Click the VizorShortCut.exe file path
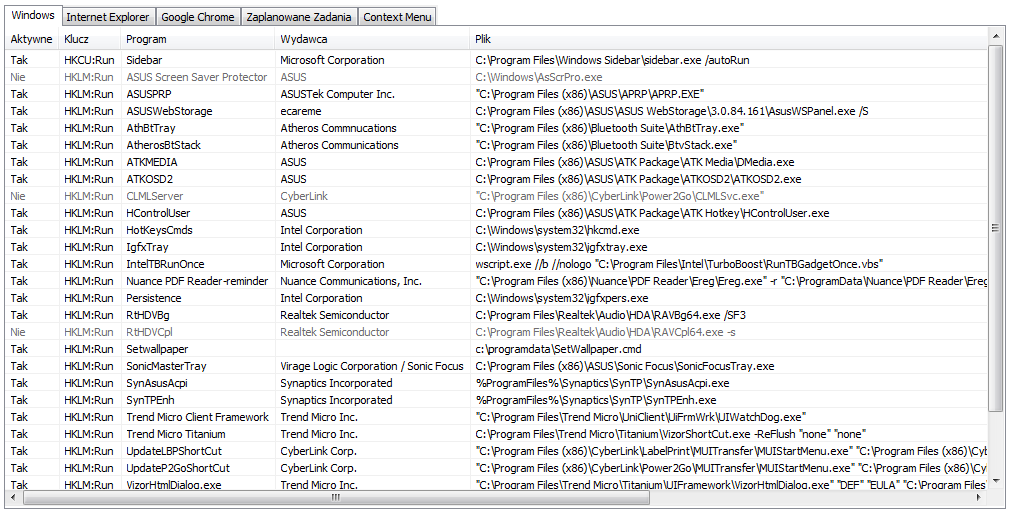Screen dimensions: 1013x516 click(670, 434)
